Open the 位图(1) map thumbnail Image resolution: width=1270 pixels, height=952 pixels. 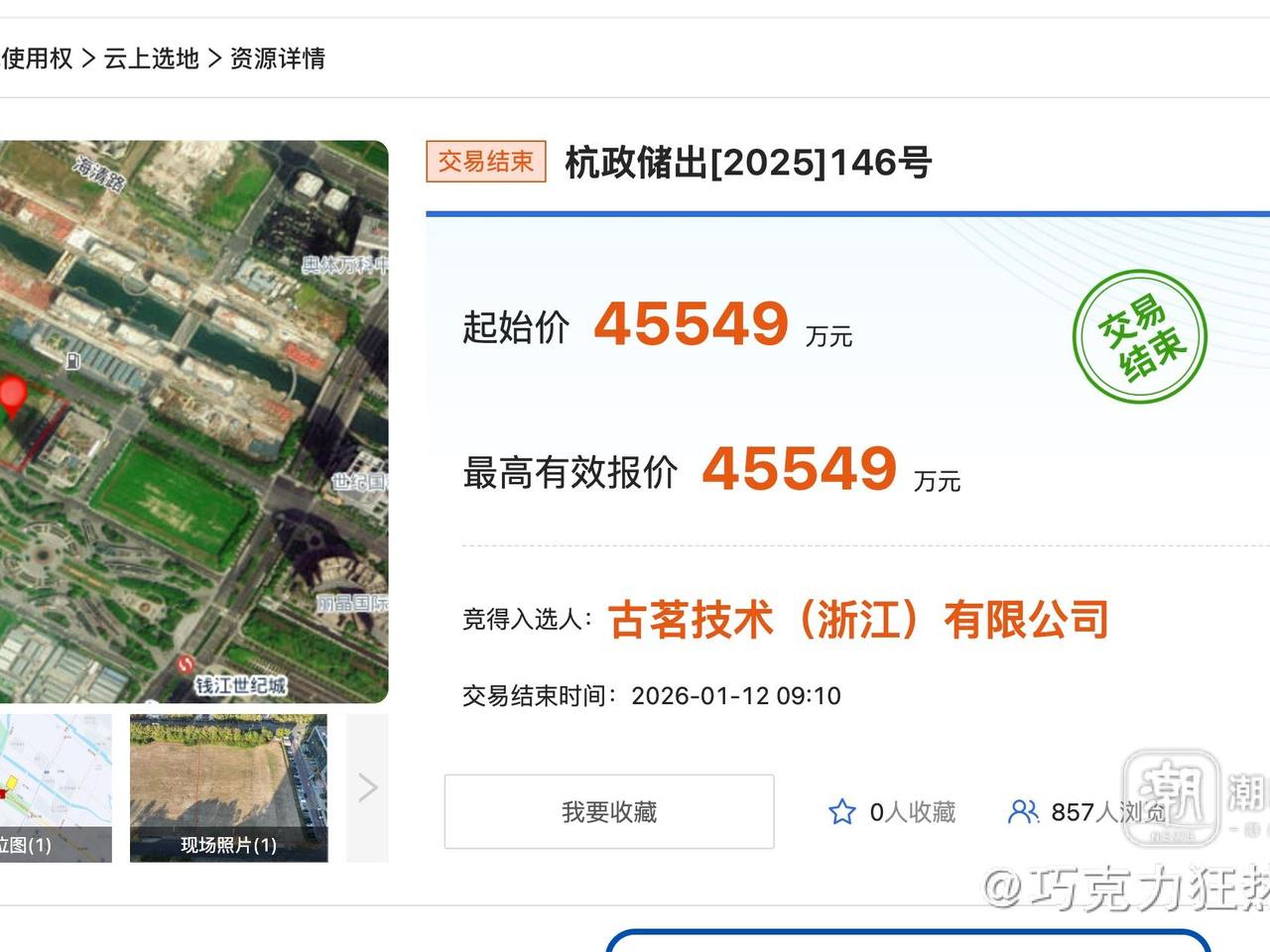(55, 787)
